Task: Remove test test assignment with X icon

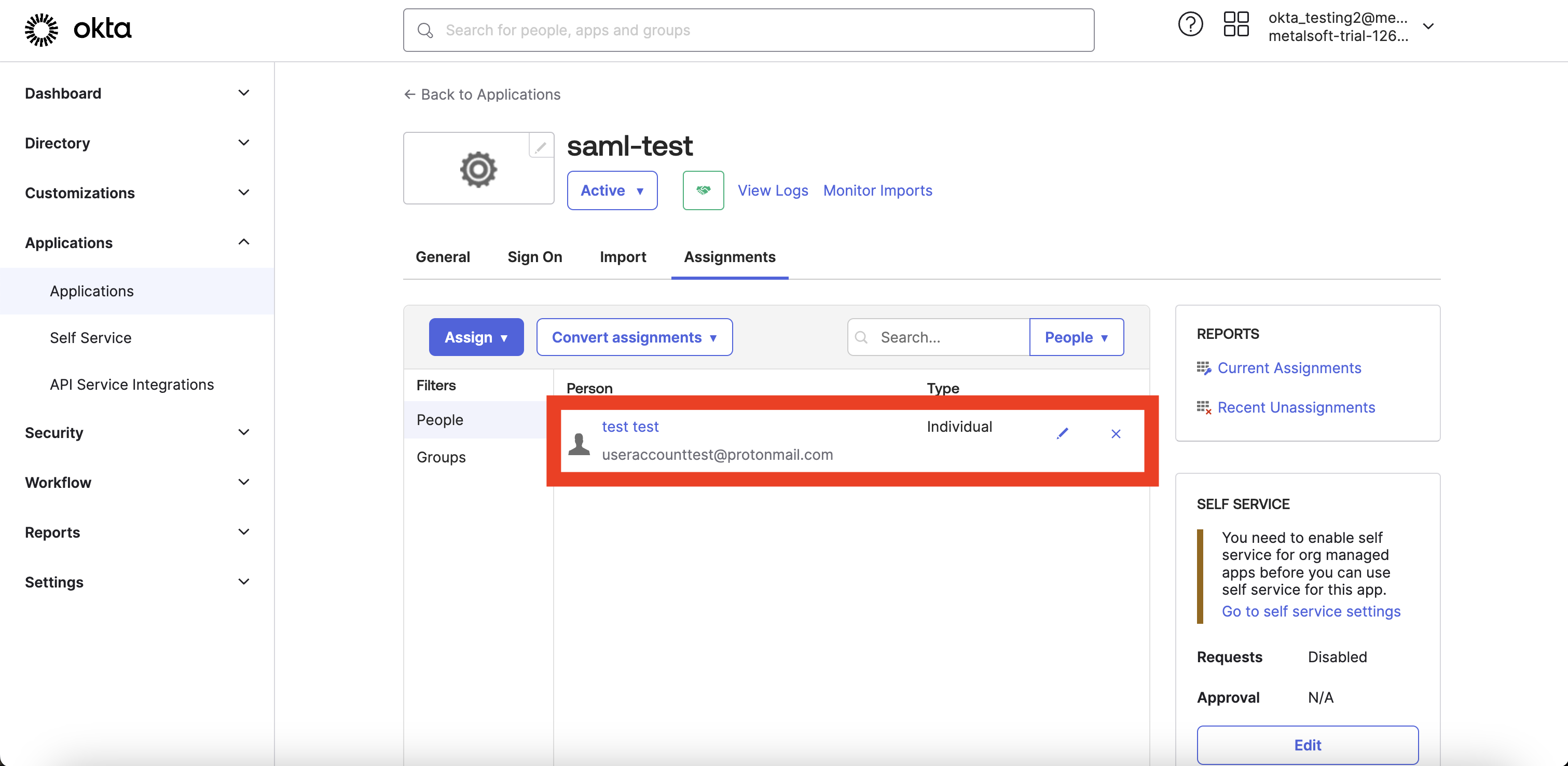Action: point(1115,433)
